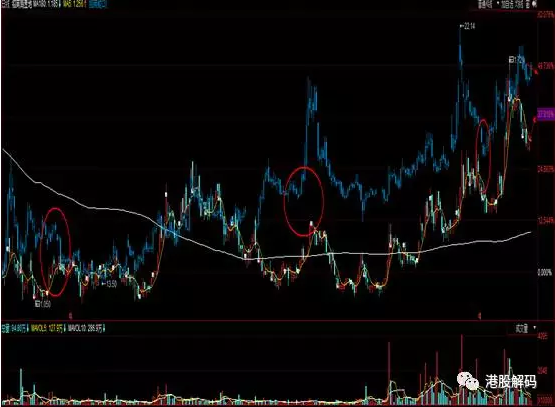Click the leftmost red oval annotation
The width and height of the screenshot is (555, 407).
[56, 252]
